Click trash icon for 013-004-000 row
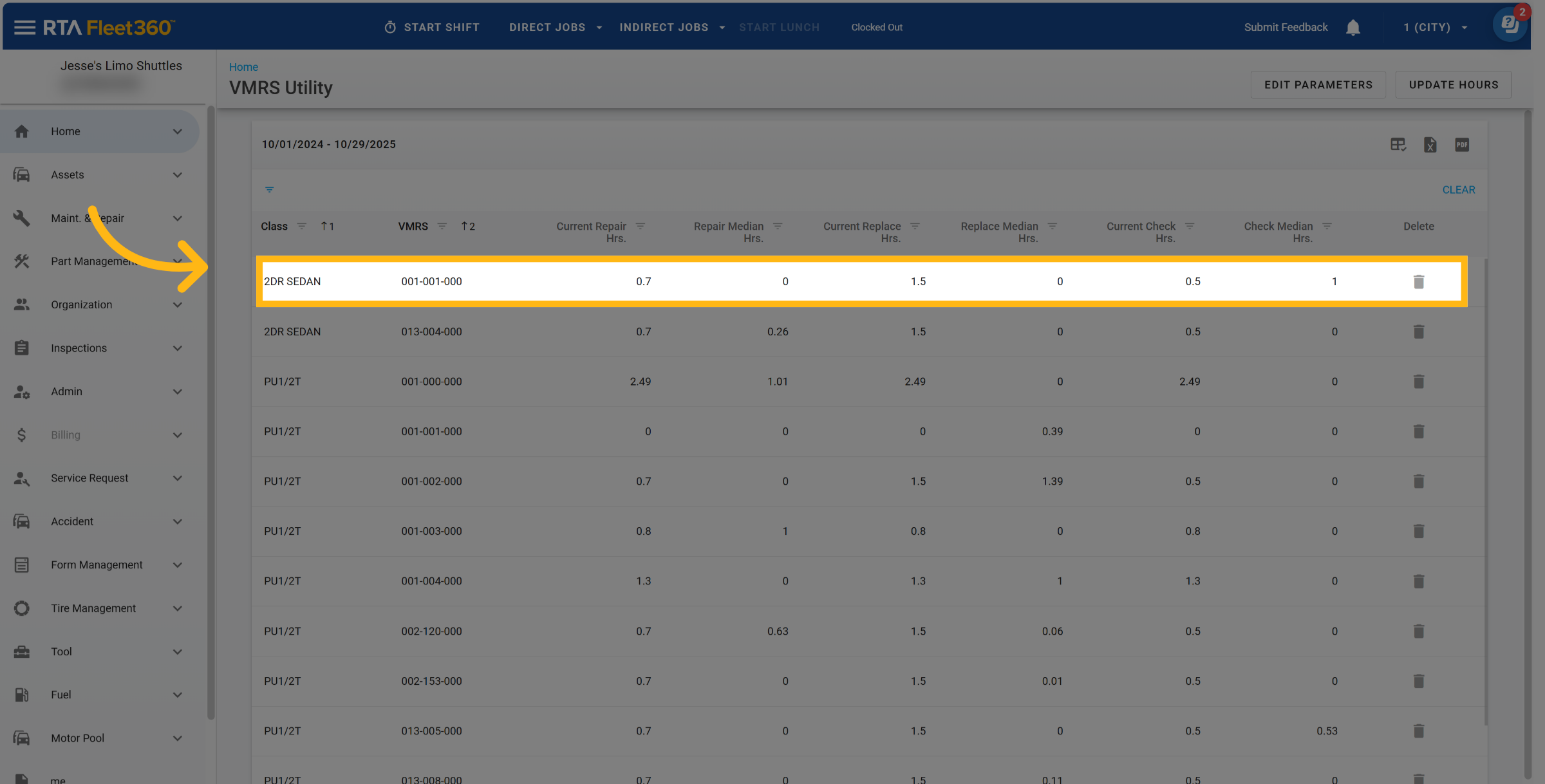1545x784 pixels. pos(1418,332)
